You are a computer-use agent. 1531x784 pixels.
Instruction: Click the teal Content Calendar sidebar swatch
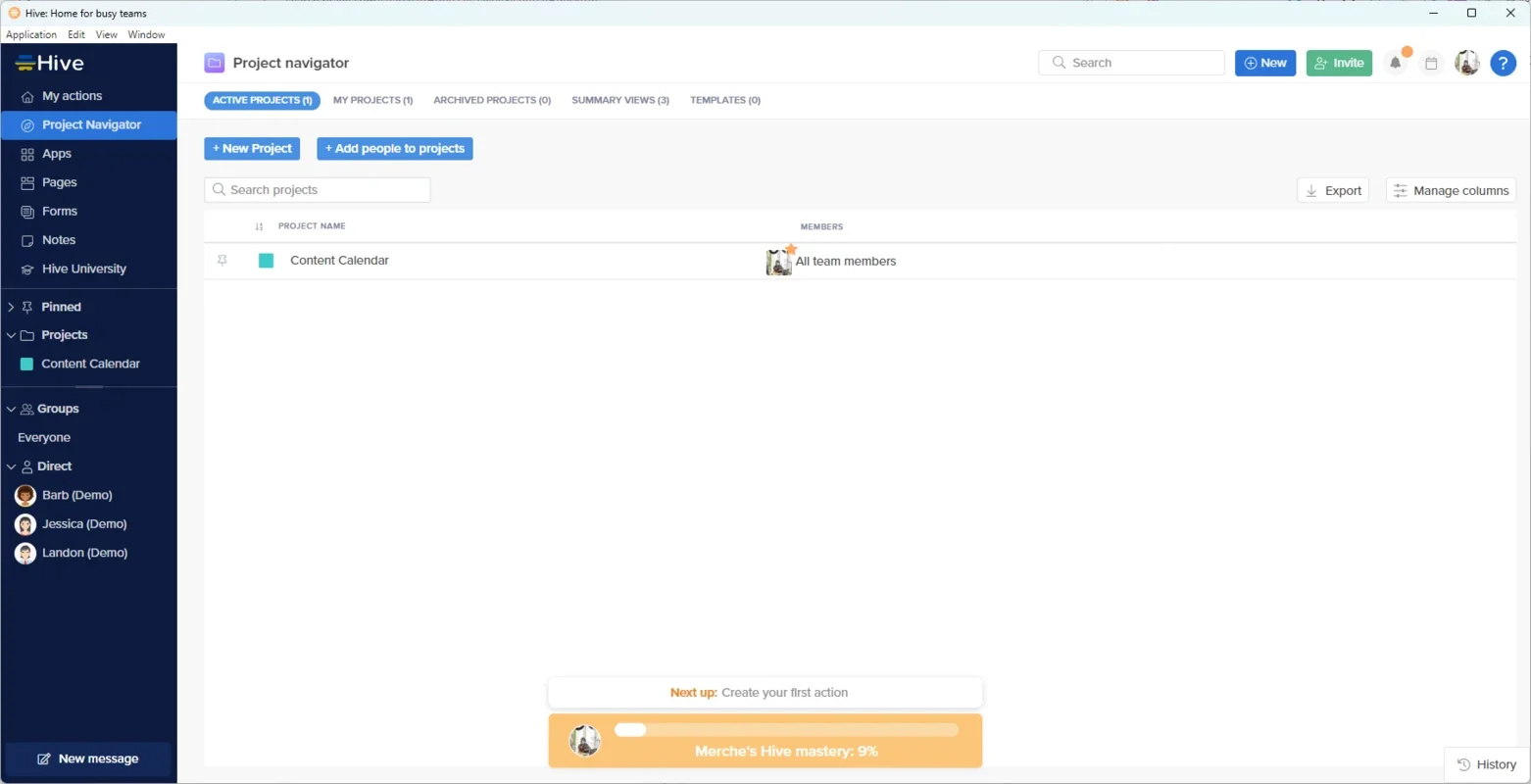[x=26, y=364]
